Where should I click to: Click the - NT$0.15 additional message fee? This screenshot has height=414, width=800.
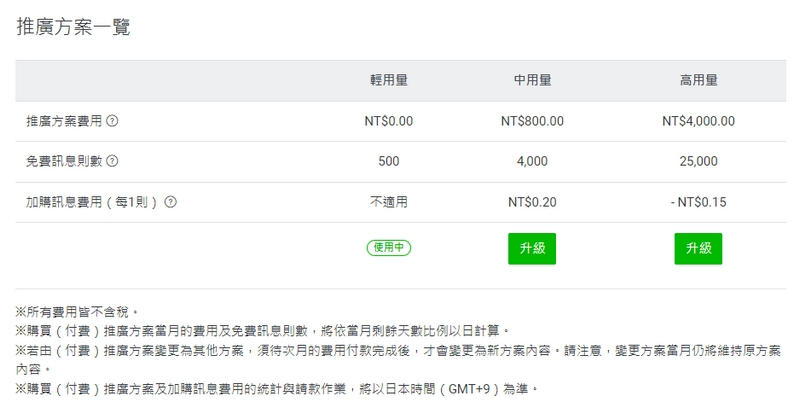[x=698, y=201]
